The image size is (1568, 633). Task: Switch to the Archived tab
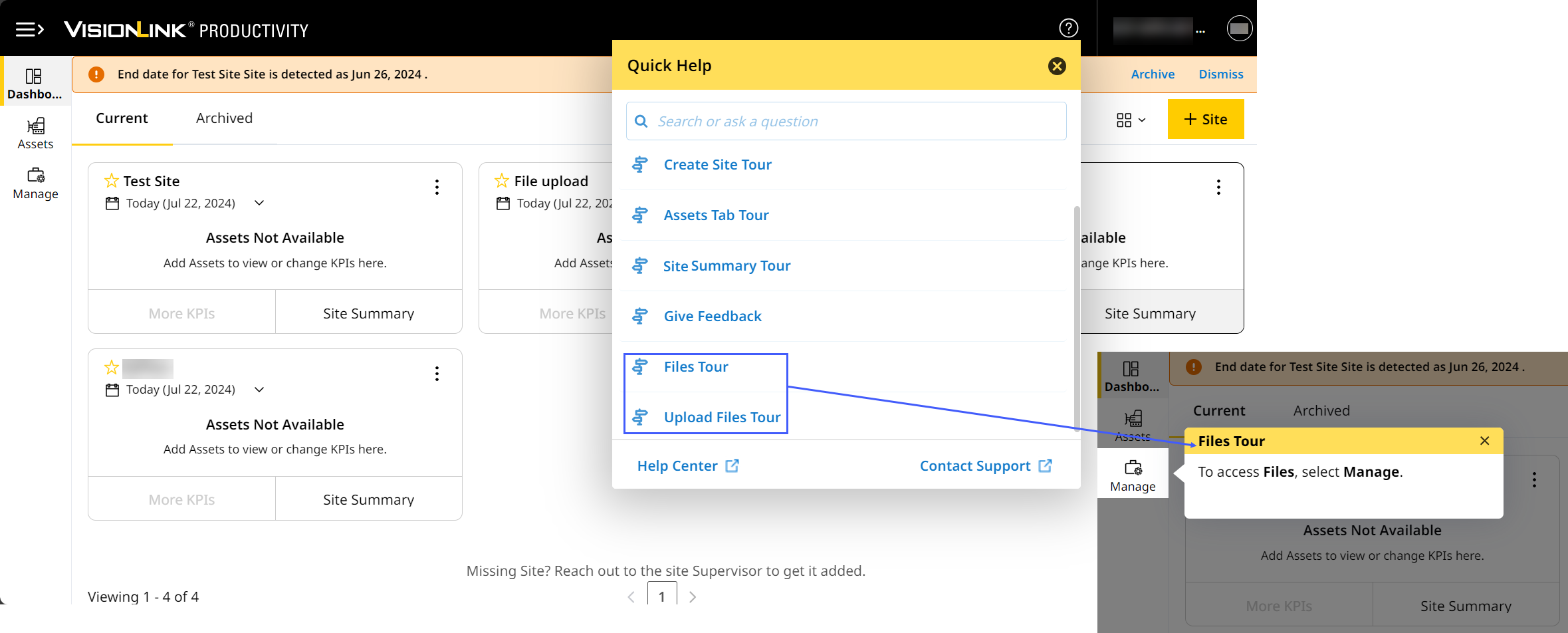tap(224, 118)
